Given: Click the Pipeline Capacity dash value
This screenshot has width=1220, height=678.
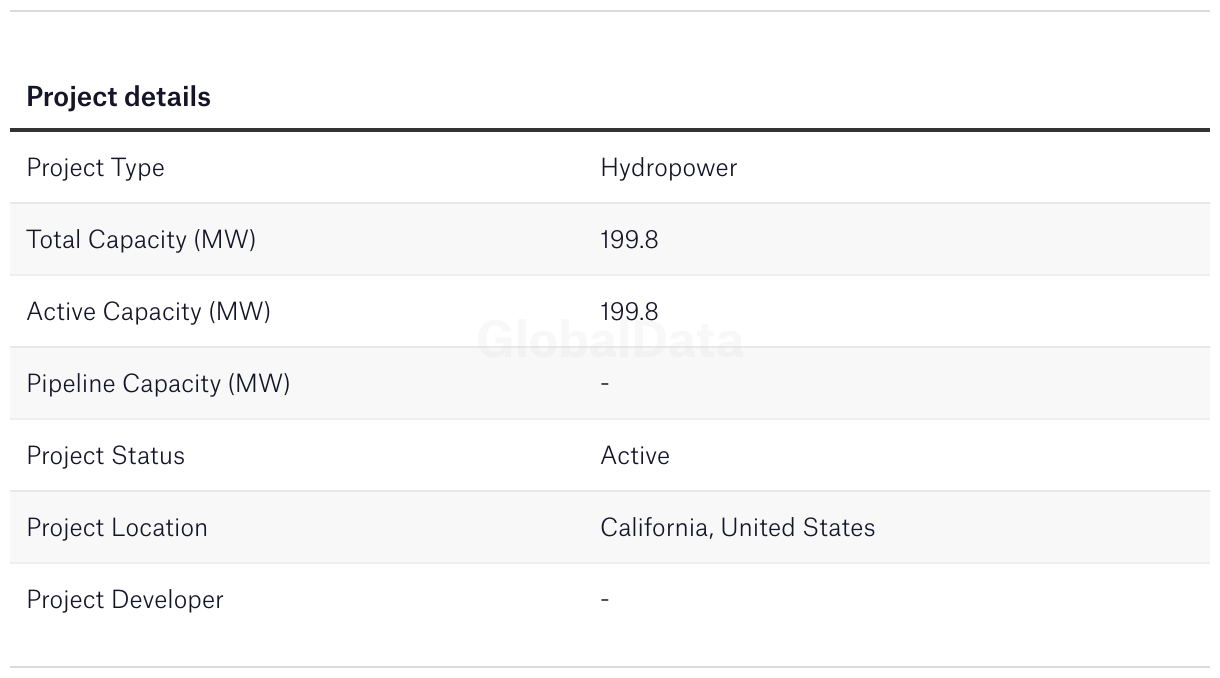Looking at the screenshot, I should point(605,383).
